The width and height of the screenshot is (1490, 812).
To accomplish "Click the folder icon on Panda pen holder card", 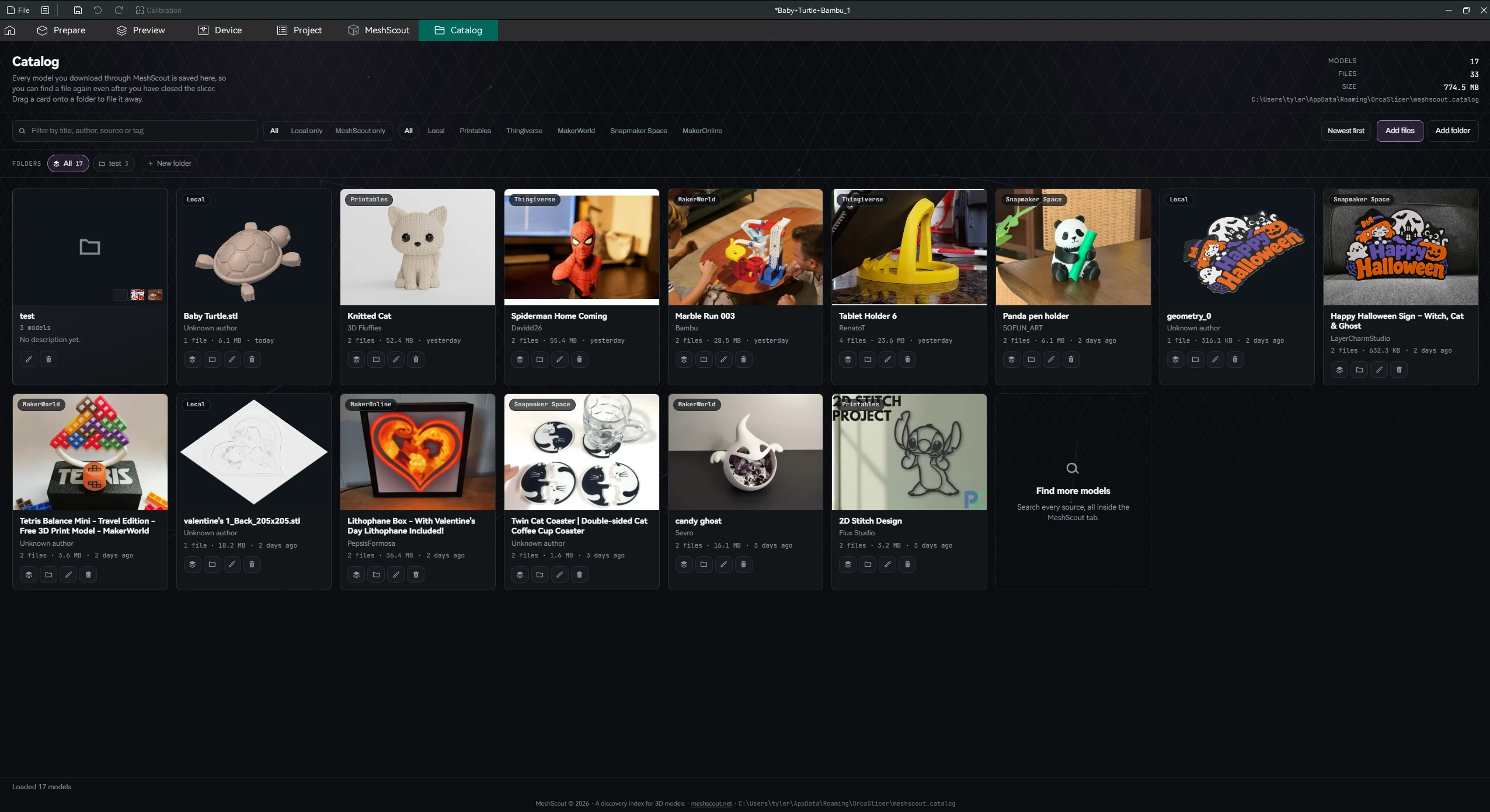I will [1031, 360].
